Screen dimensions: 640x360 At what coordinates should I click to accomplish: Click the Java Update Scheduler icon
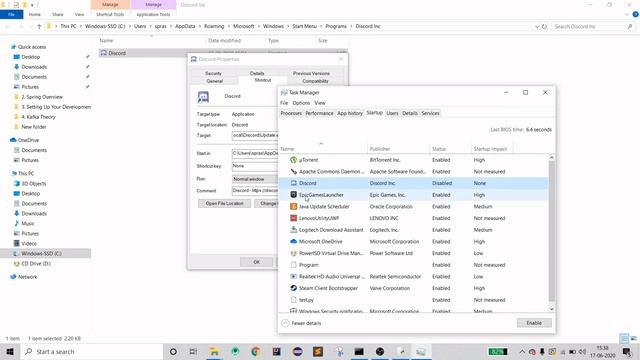click(x=293, y=207)
